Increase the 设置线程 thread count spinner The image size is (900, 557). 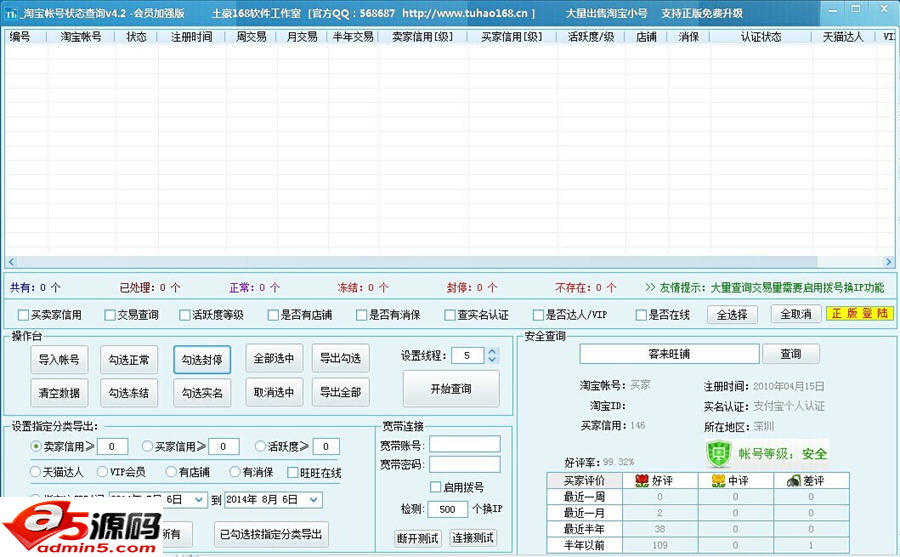click(x=493, y=351)
